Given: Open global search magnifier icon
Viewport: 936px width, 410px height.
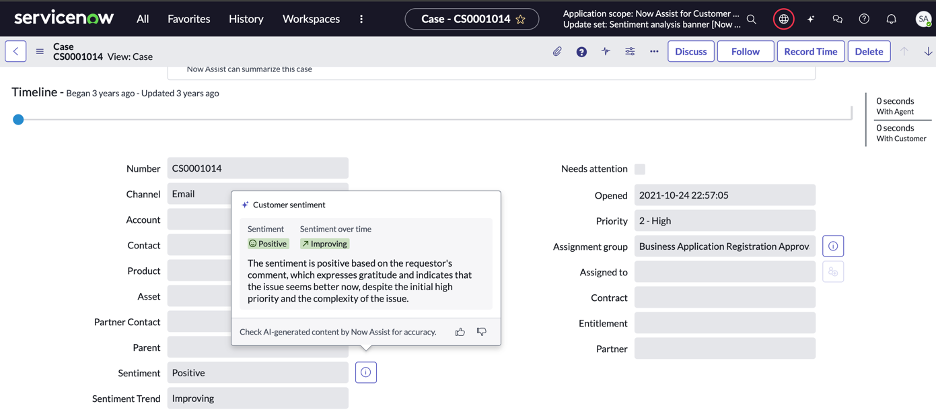Looking at the screenshot, I should click(x=752, y=19).
